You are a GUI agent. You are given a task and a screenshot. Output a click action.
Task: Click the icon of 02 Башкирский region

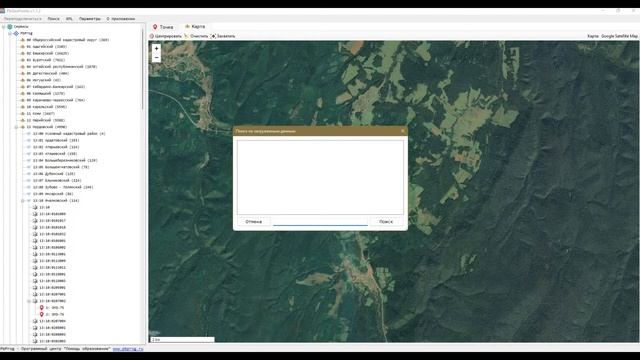coord(23,53)
